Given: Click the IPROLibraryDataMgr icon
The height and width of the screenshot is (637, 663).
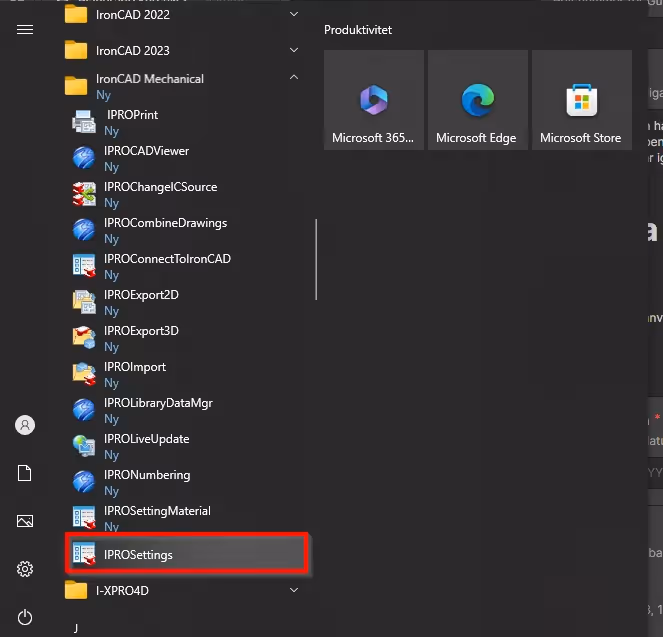Looking at the screenshot, I should (84, 410).
